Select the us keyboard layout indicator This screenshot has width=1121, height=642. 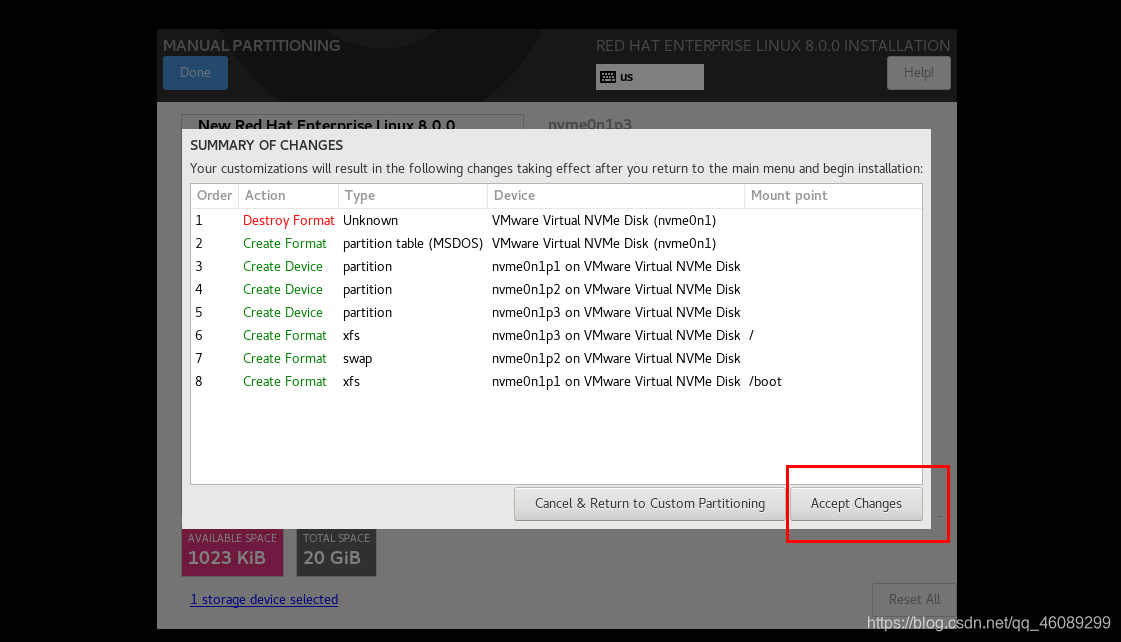pos(649,77)
